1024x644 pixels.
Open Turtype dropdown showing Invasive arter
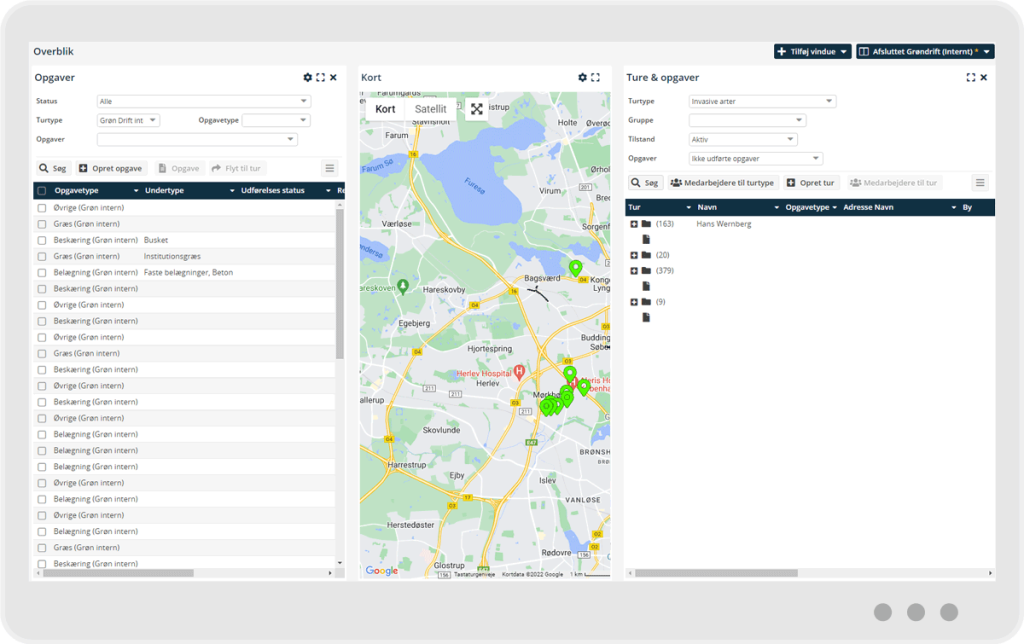pyautogui.click(x=762, y=101)
